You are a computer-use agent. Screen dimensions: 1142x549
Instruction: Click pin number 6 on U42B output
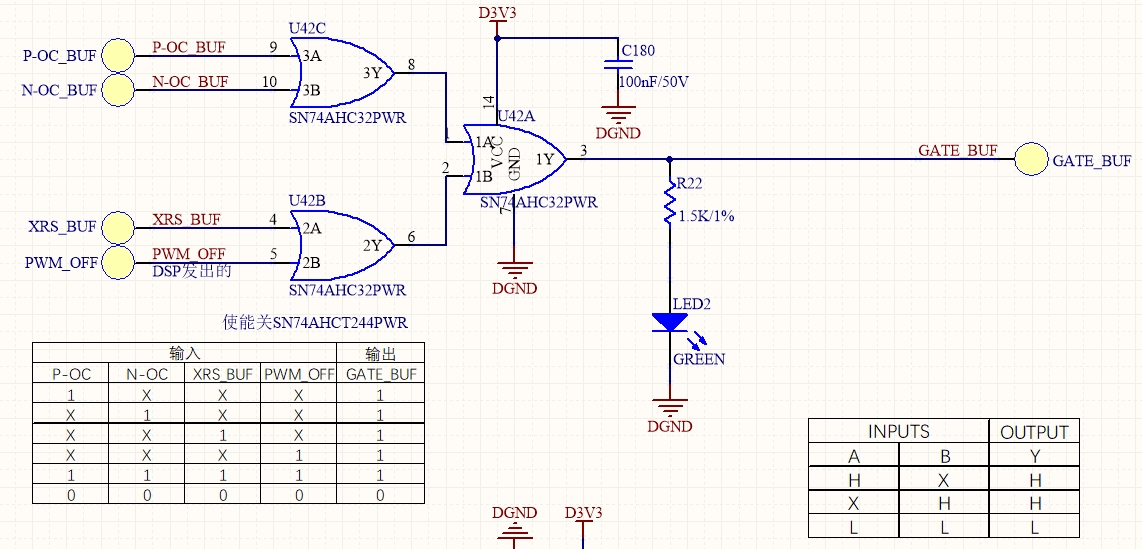pos(411,237)
